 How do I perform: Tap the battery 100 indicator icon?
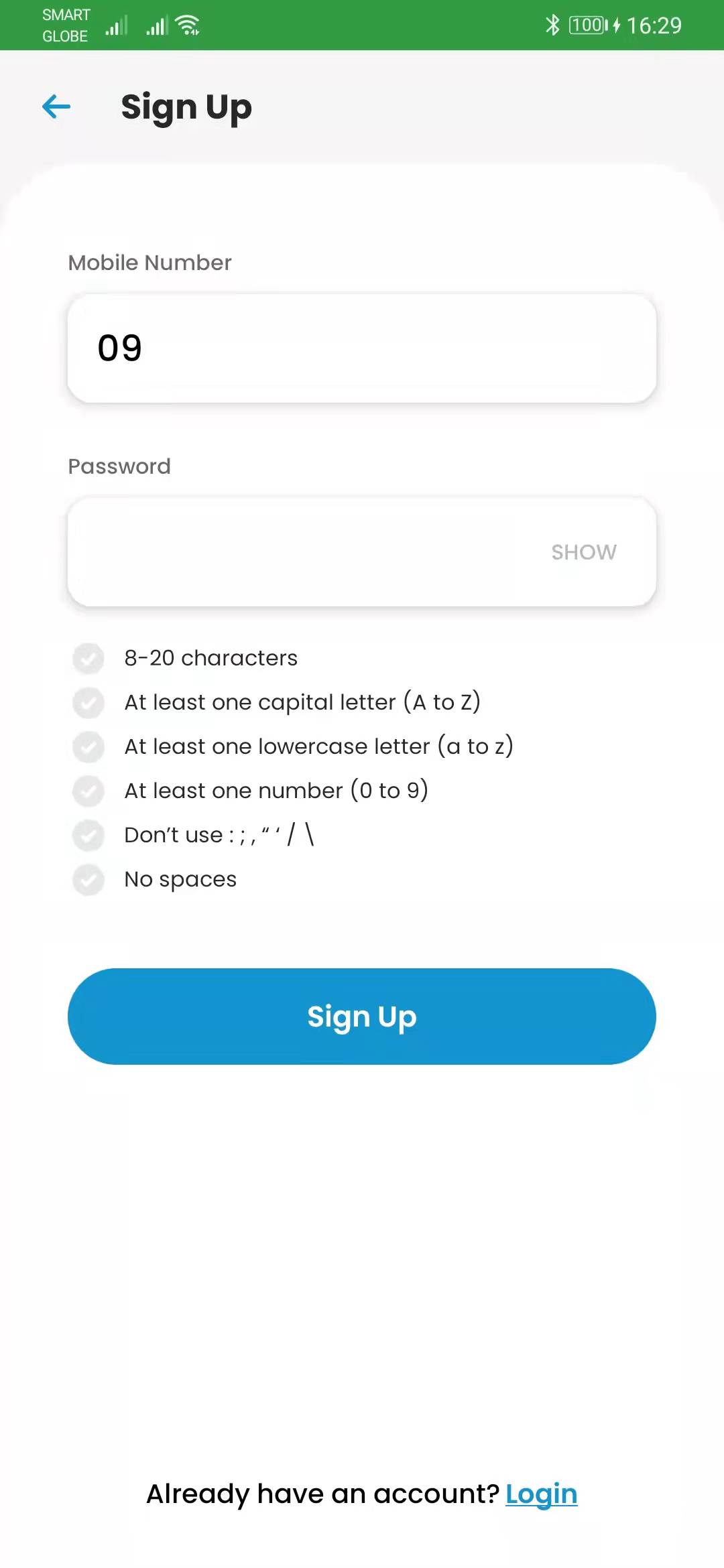click(589, 25)
